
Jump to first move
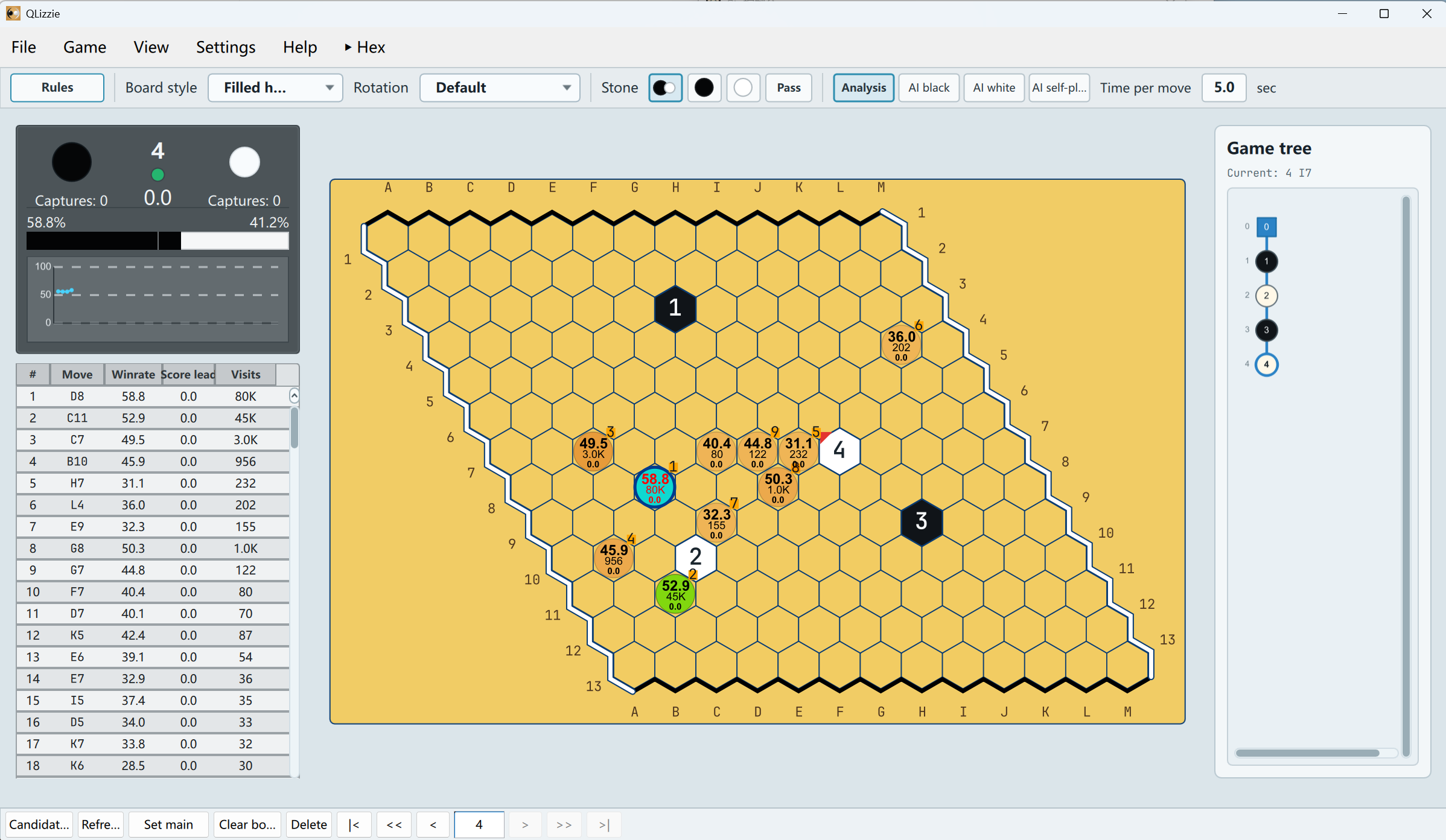click(354, 824)
